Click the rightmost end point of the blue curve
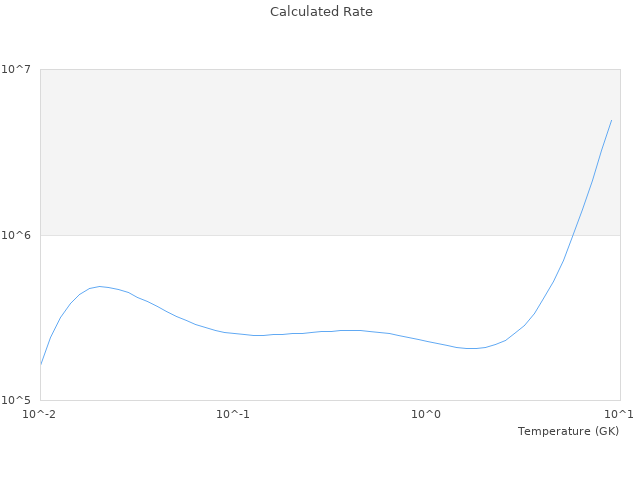This screenshot has width=640, height=480. [x=611, y=120]
